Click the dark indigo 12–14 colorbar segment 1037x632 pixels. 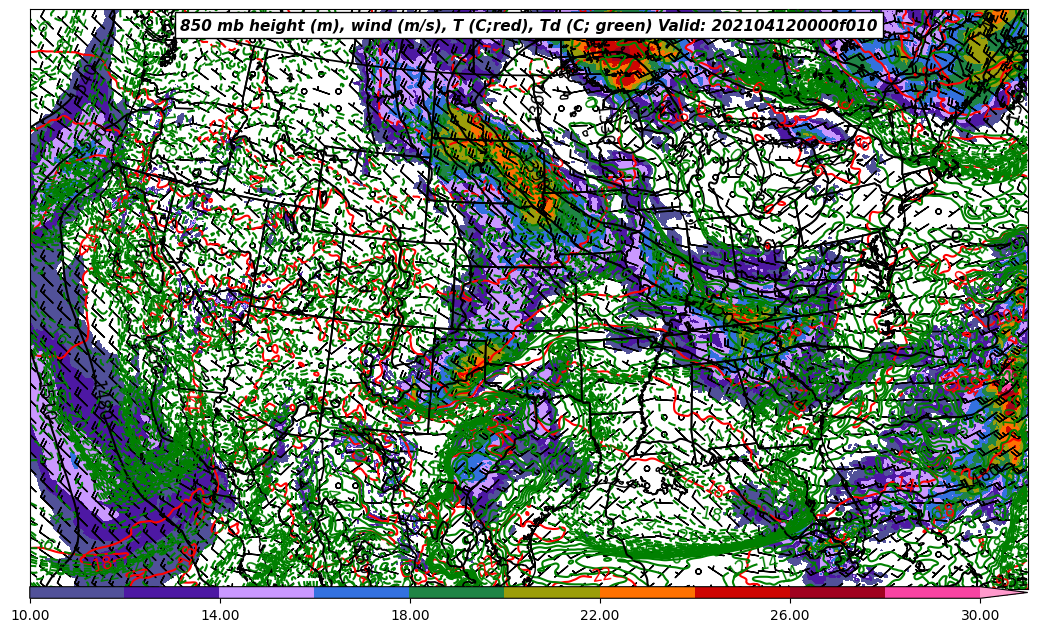click(x=172, y=592)
